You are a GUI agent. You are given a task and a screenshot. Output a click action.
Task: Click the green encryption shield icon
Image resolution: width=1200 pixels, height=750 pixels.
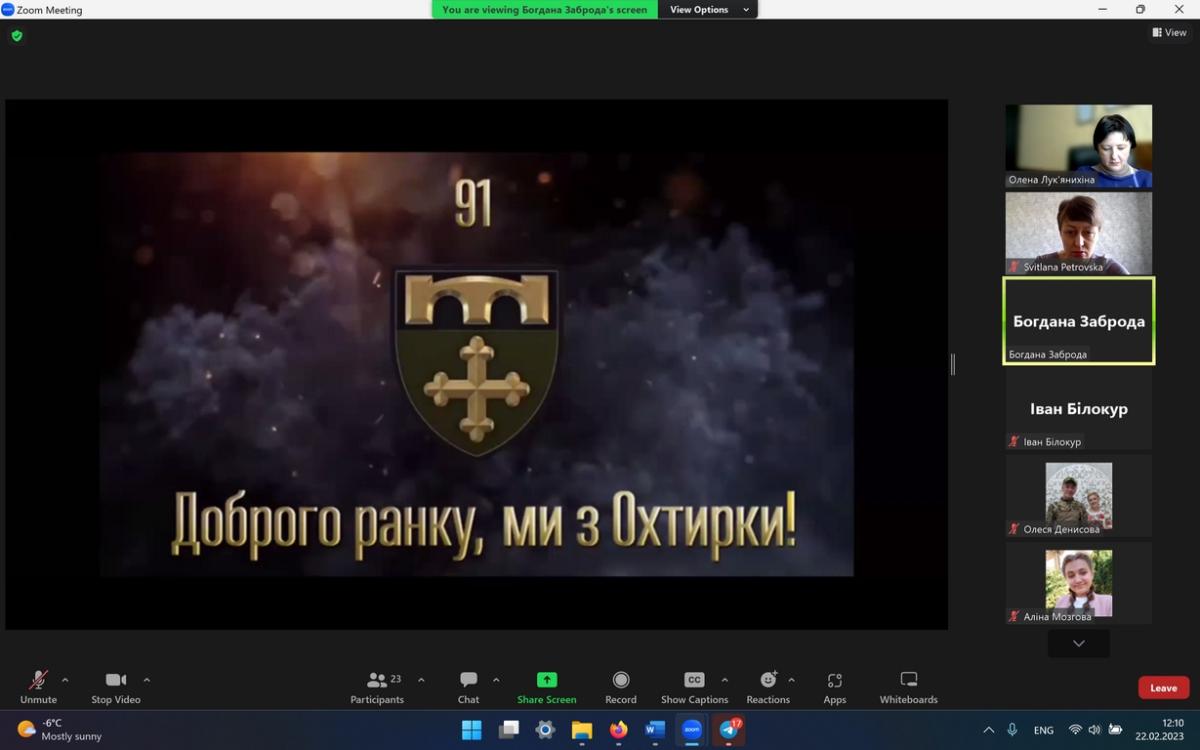tap(17, 36)
